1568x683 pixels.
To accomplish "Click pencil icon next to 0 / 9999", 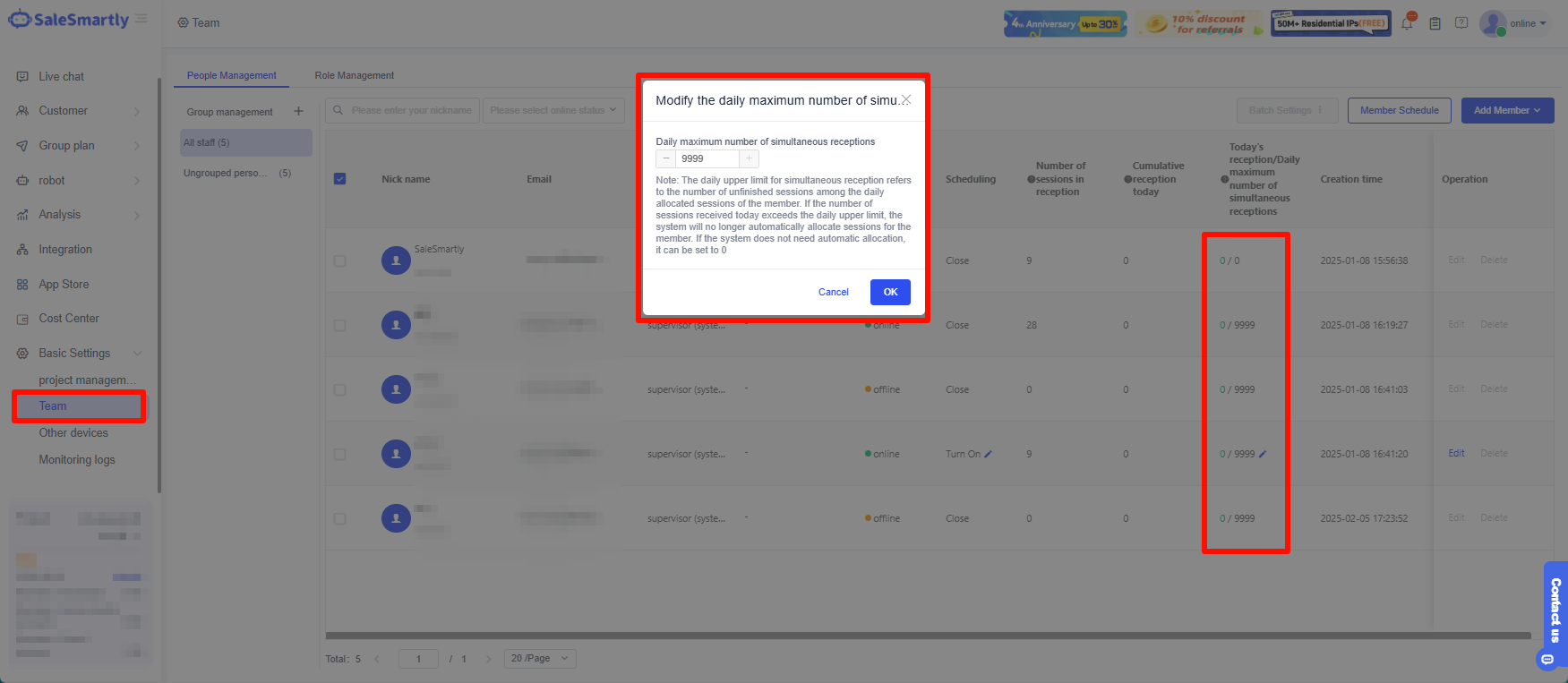I will (1263, 454).
